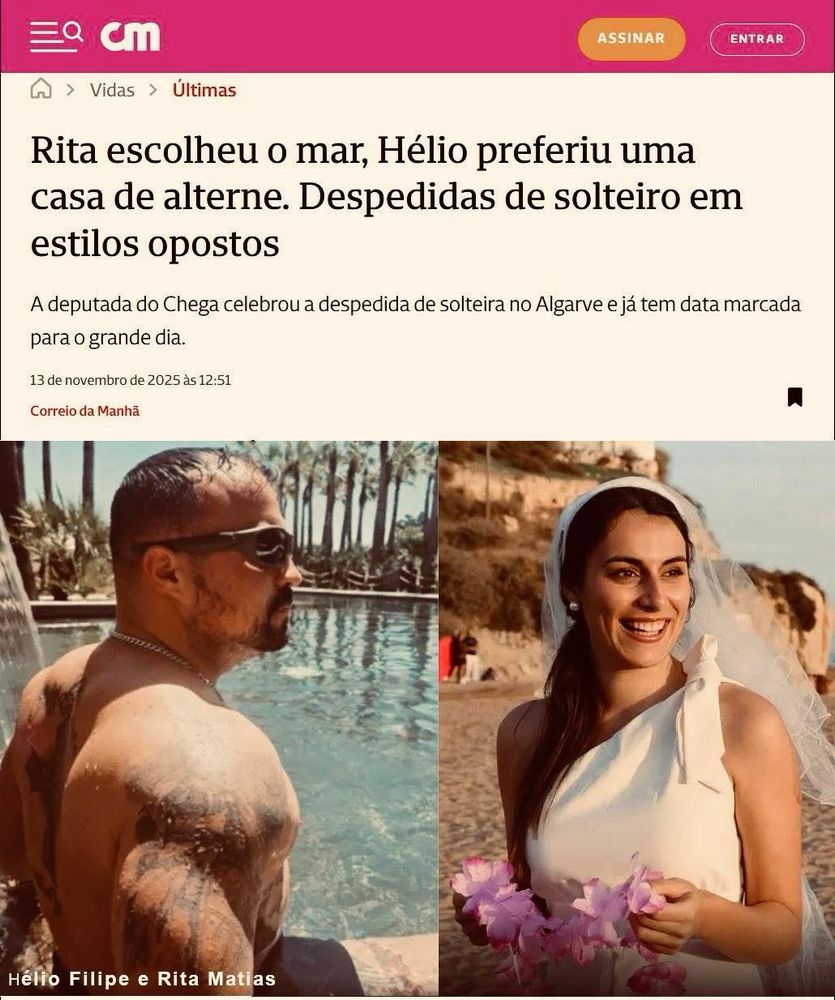Click the chevron between Vidas and Últimas
The width and height of the screenshot is (835, 1000).
coord(153,90)
